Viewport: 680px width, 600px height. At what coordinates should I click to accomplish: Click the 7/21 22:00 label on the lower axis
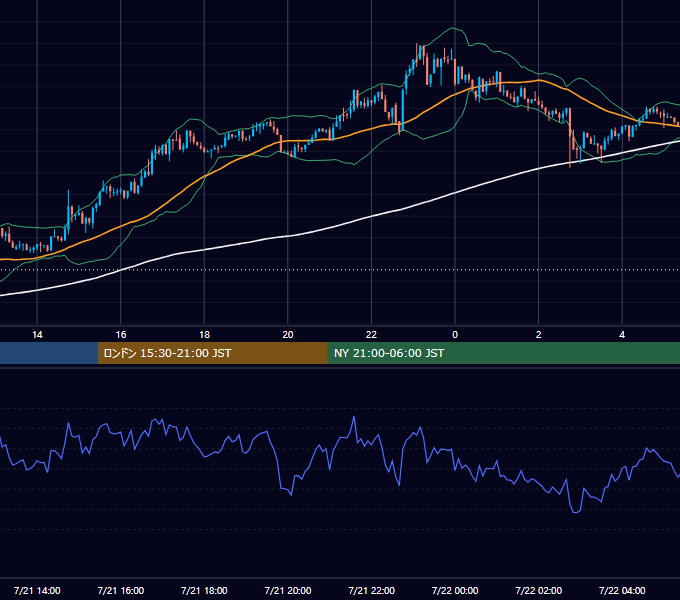click(372, 590)
